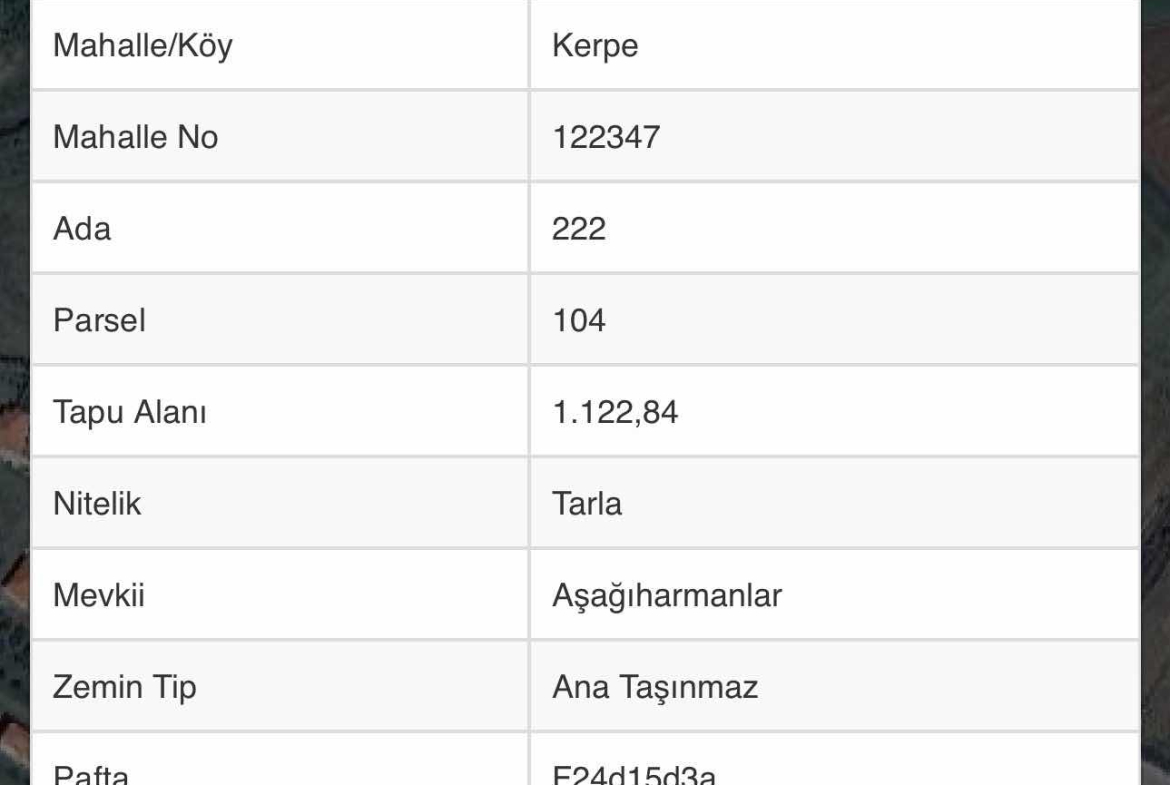The height and width of the screenshot is (785, 1170).
Task: Click the satellite map strip left of table
Action: coord(13,400)
